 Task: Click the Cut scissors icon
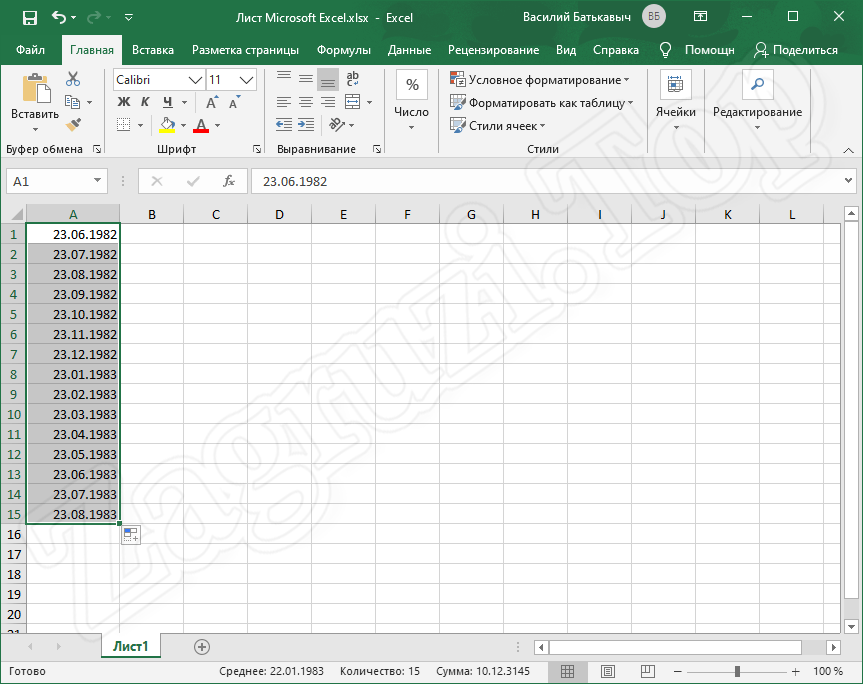[73, 79]
